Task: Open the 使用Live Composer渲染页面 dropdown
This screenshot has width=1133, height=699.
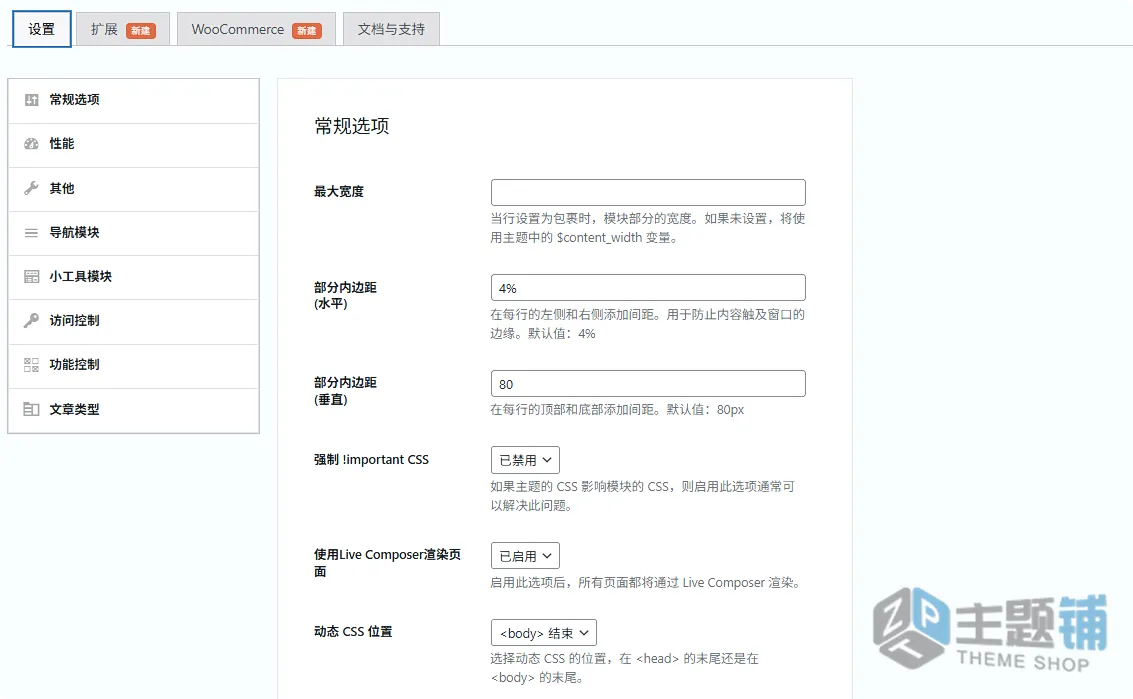Action: pyautogui.click(x=525, y=556)
